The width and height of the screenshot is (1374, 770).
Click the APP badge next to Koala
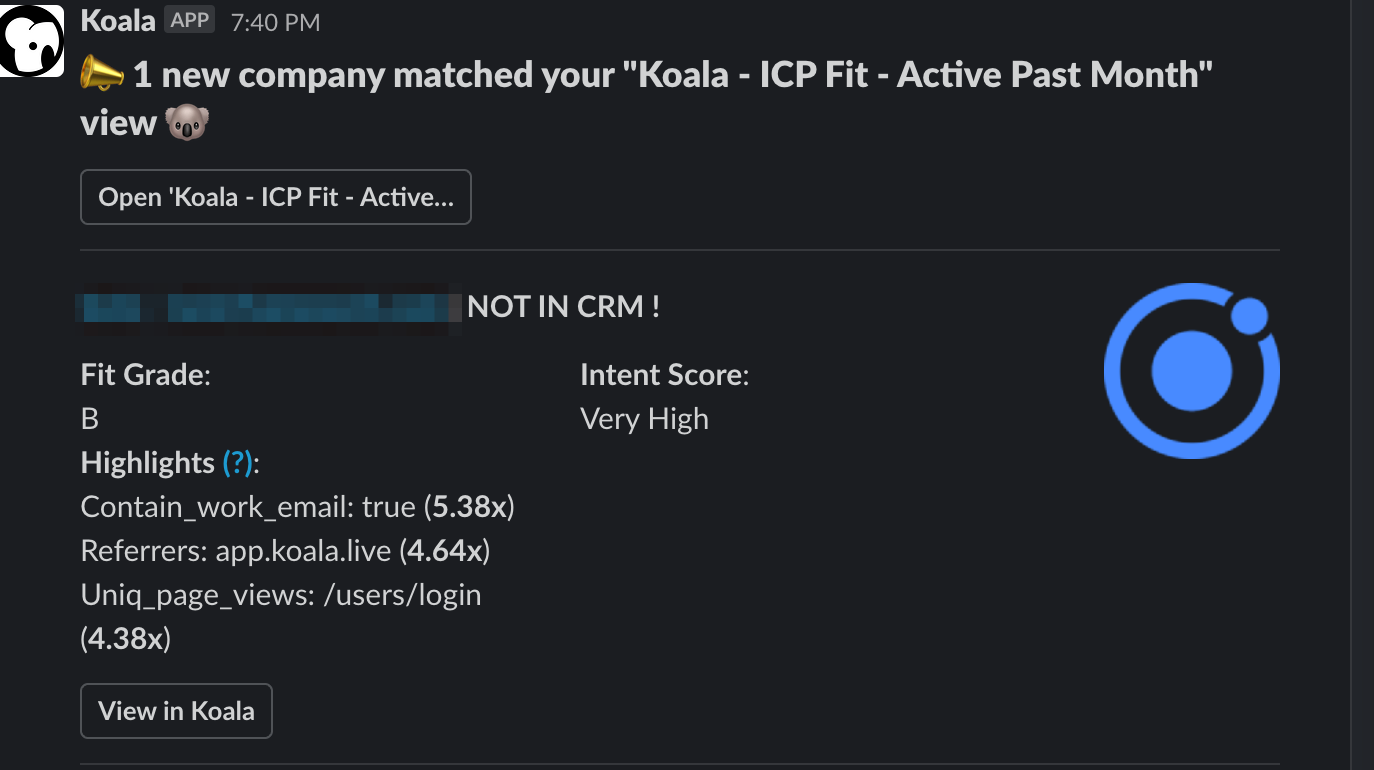pos(190,20)
